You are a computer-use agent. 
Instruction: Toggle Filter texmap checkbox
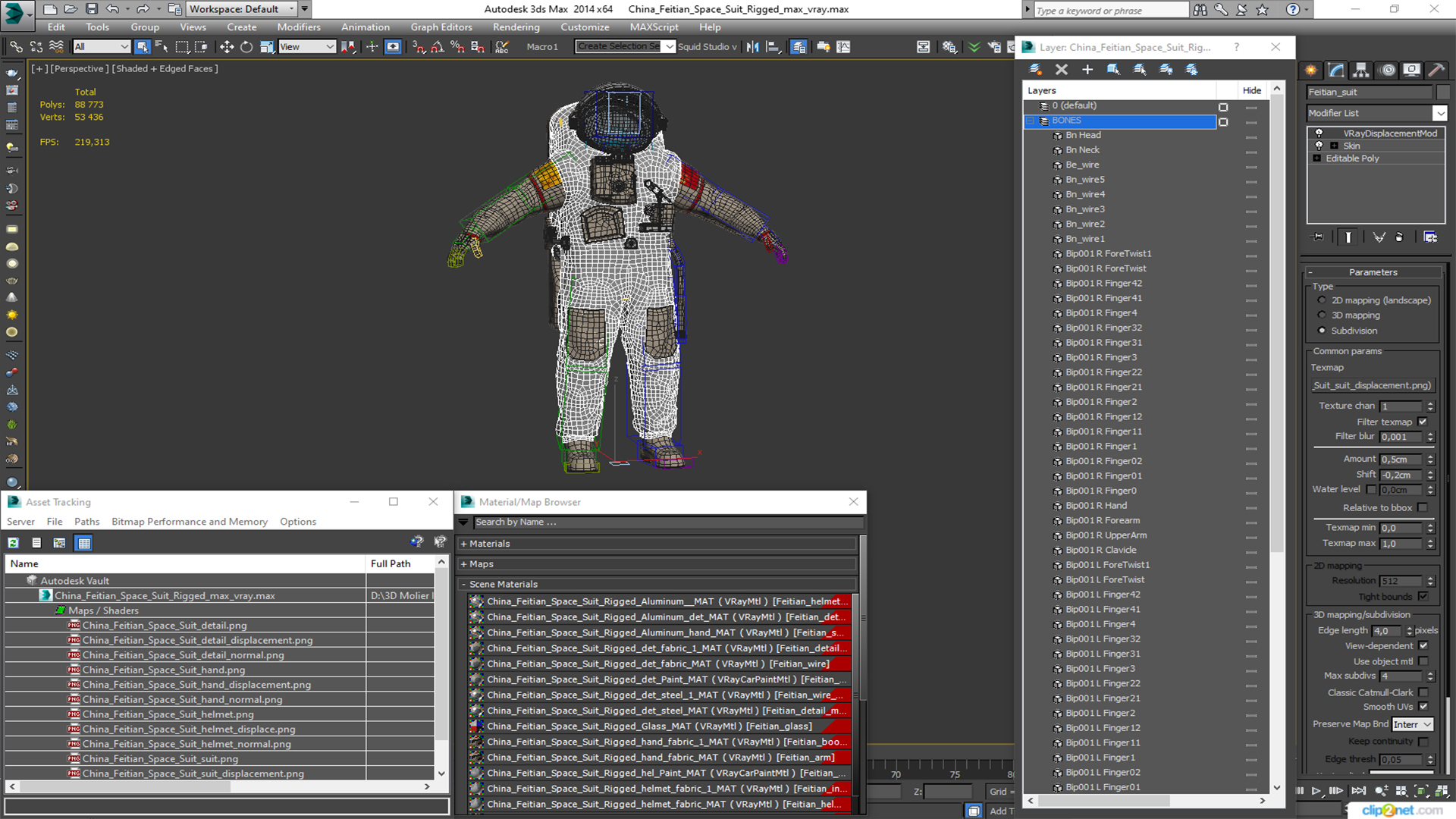point(1423,422)
